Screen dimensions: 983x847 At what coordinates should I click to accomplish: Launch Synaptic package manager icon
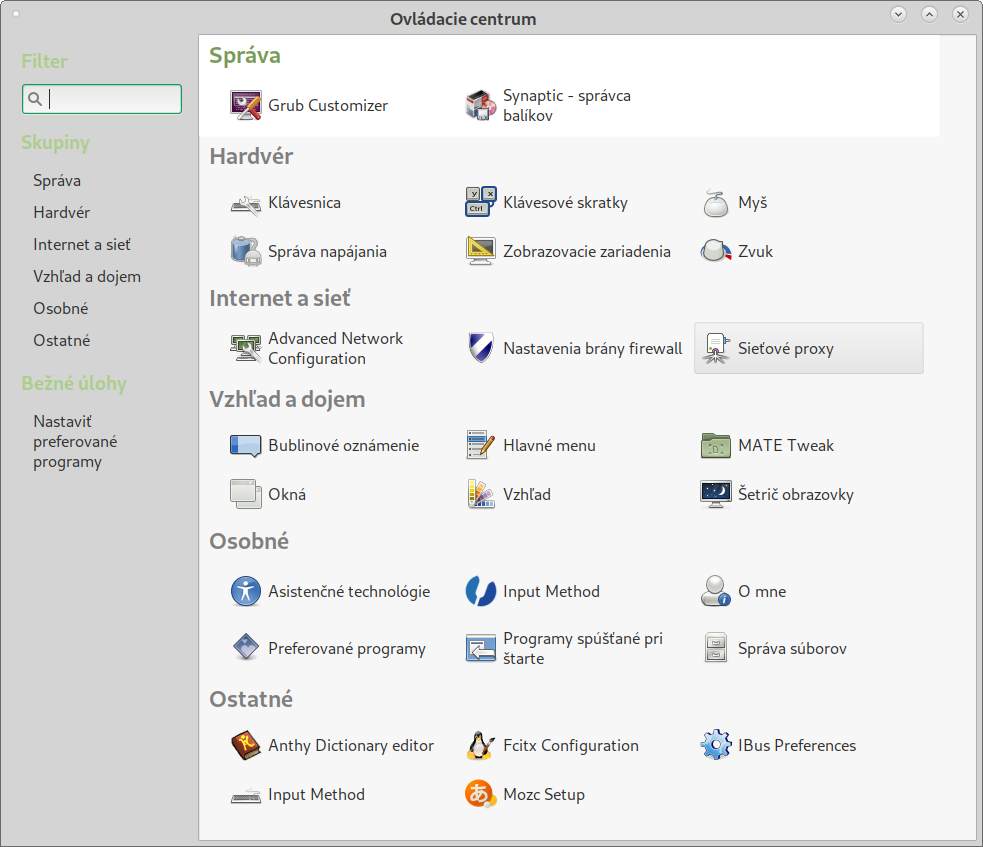pos(481,106)
